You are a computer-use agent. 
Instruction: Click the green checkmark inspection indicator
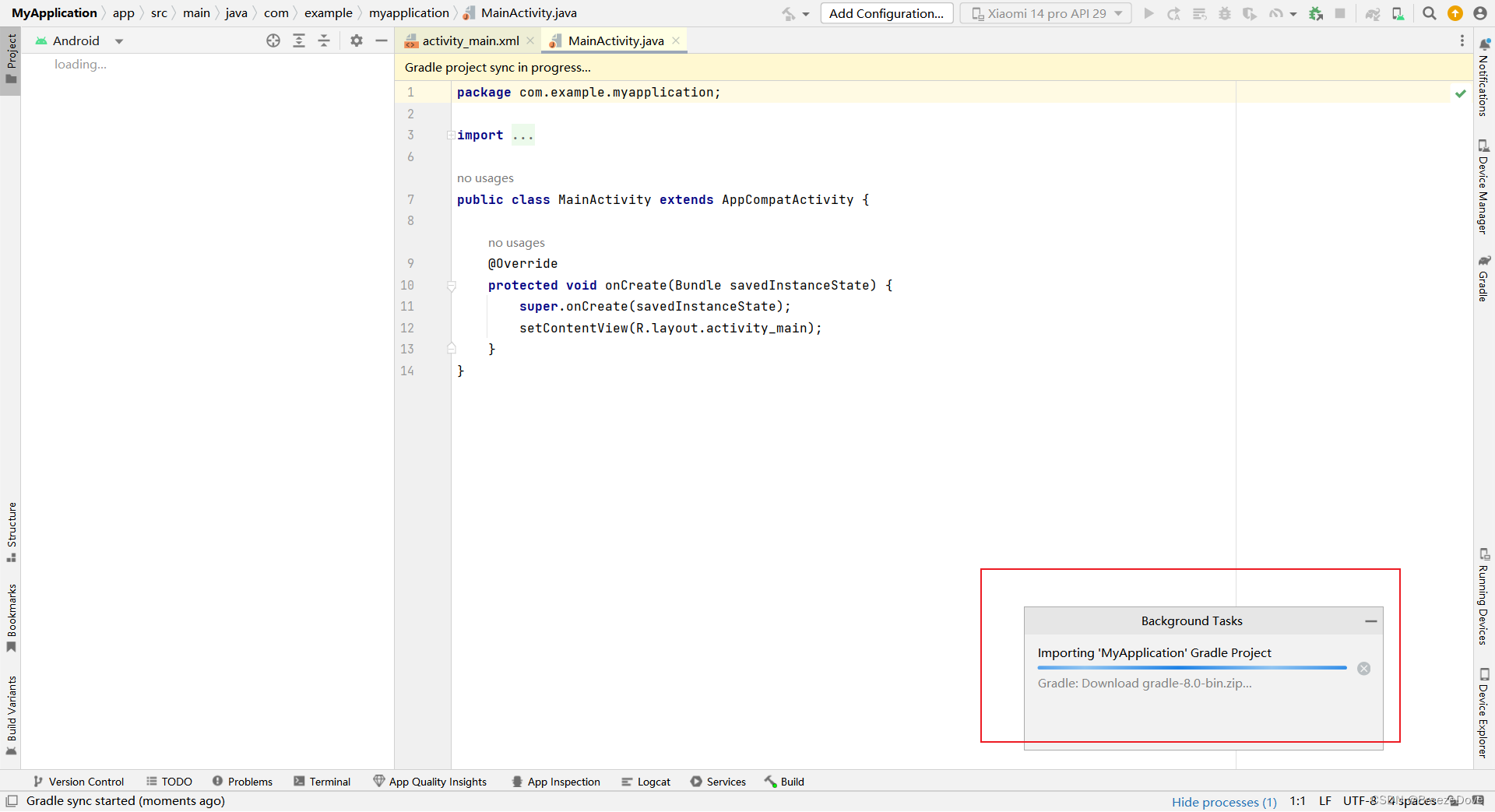[1461, 93]
